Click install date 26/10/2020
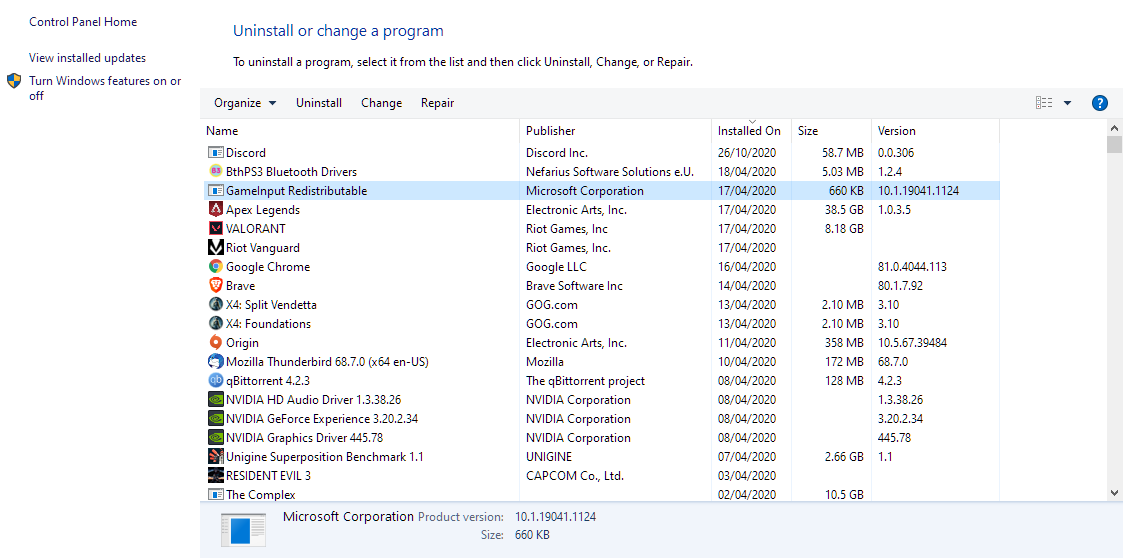 (x=747, y=153)
